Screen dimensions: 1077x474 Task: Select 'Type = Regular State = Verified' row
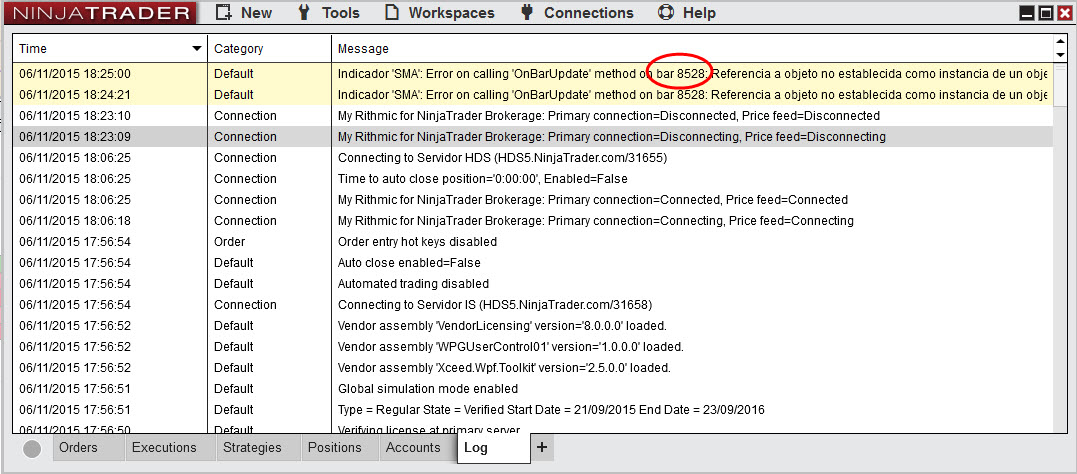tap(533, 409)
